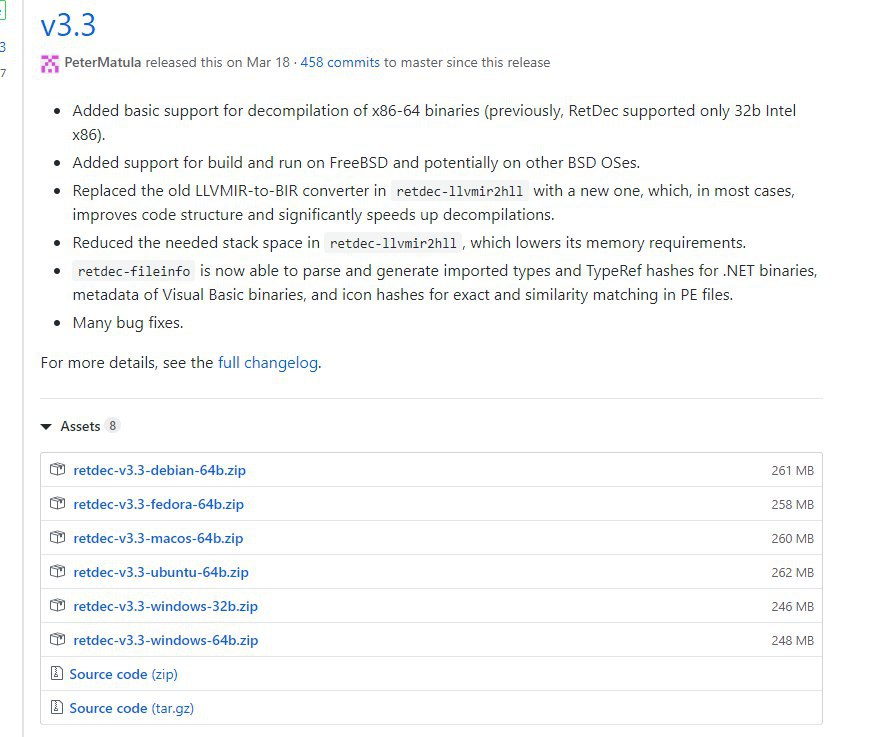The image size is (889, 737).
Task: Open the v3.3 release title link
Action: tap(69, 26)
